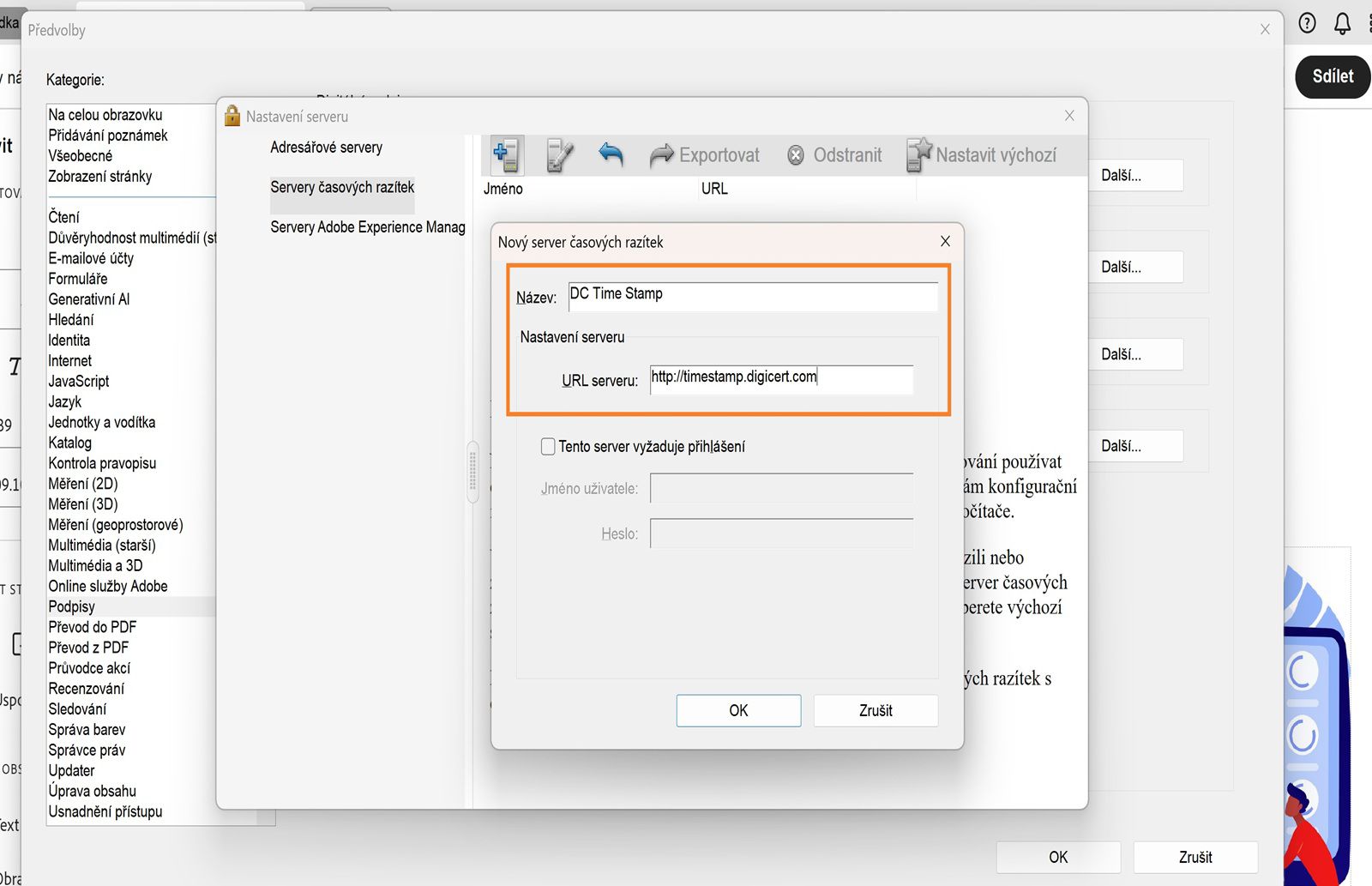
Task: Click the fourth Další… button
Action: (1134, 446)
